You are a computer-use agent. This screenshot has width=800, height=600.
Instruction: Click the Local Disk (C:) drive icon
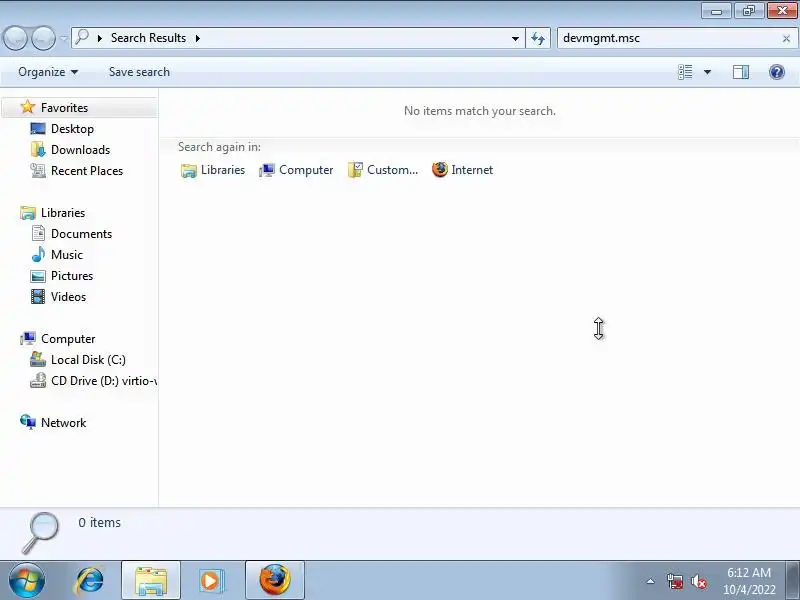(x=38, y=359)
